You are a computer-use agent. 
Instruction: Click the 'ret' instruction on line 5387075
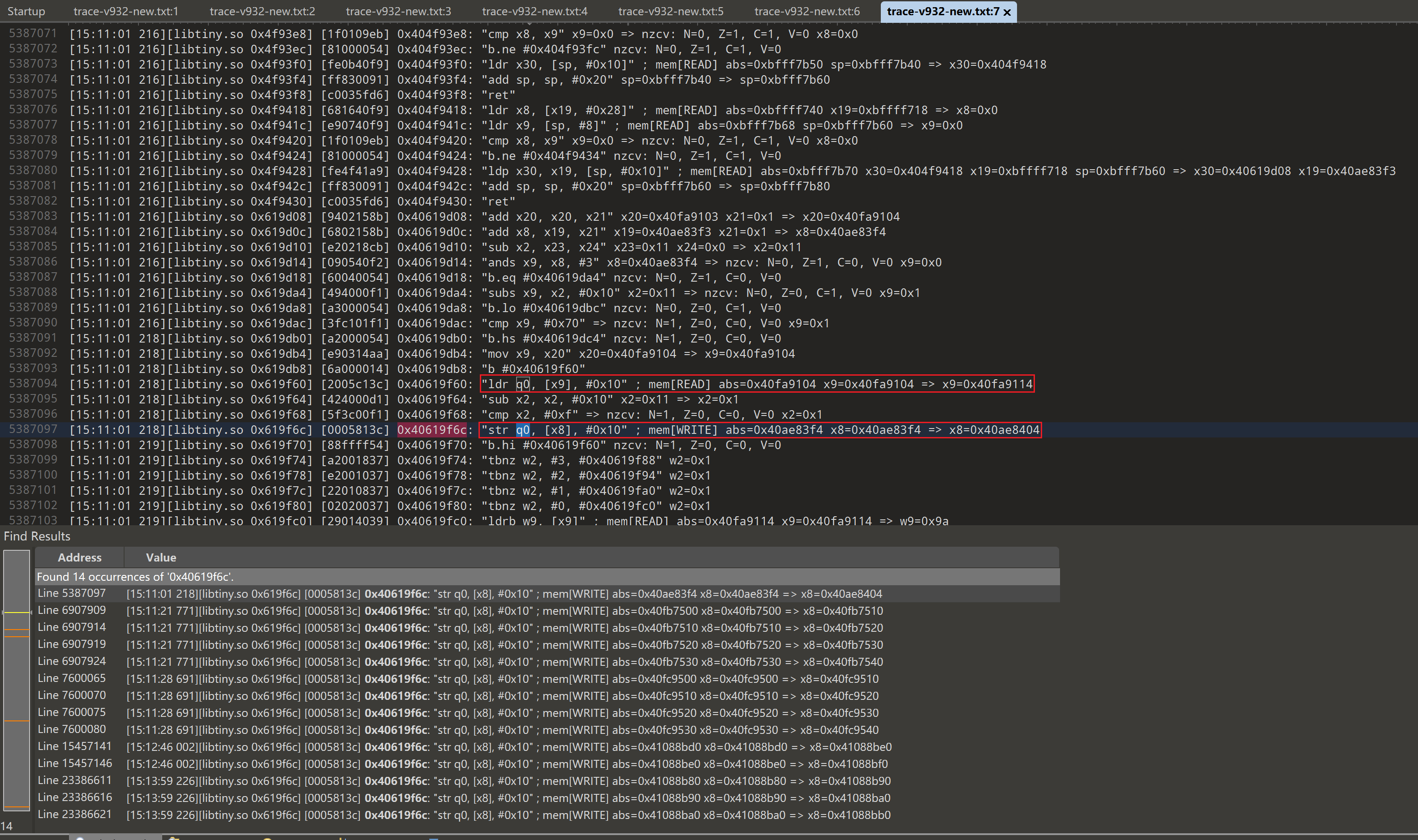tap(498, 94)
